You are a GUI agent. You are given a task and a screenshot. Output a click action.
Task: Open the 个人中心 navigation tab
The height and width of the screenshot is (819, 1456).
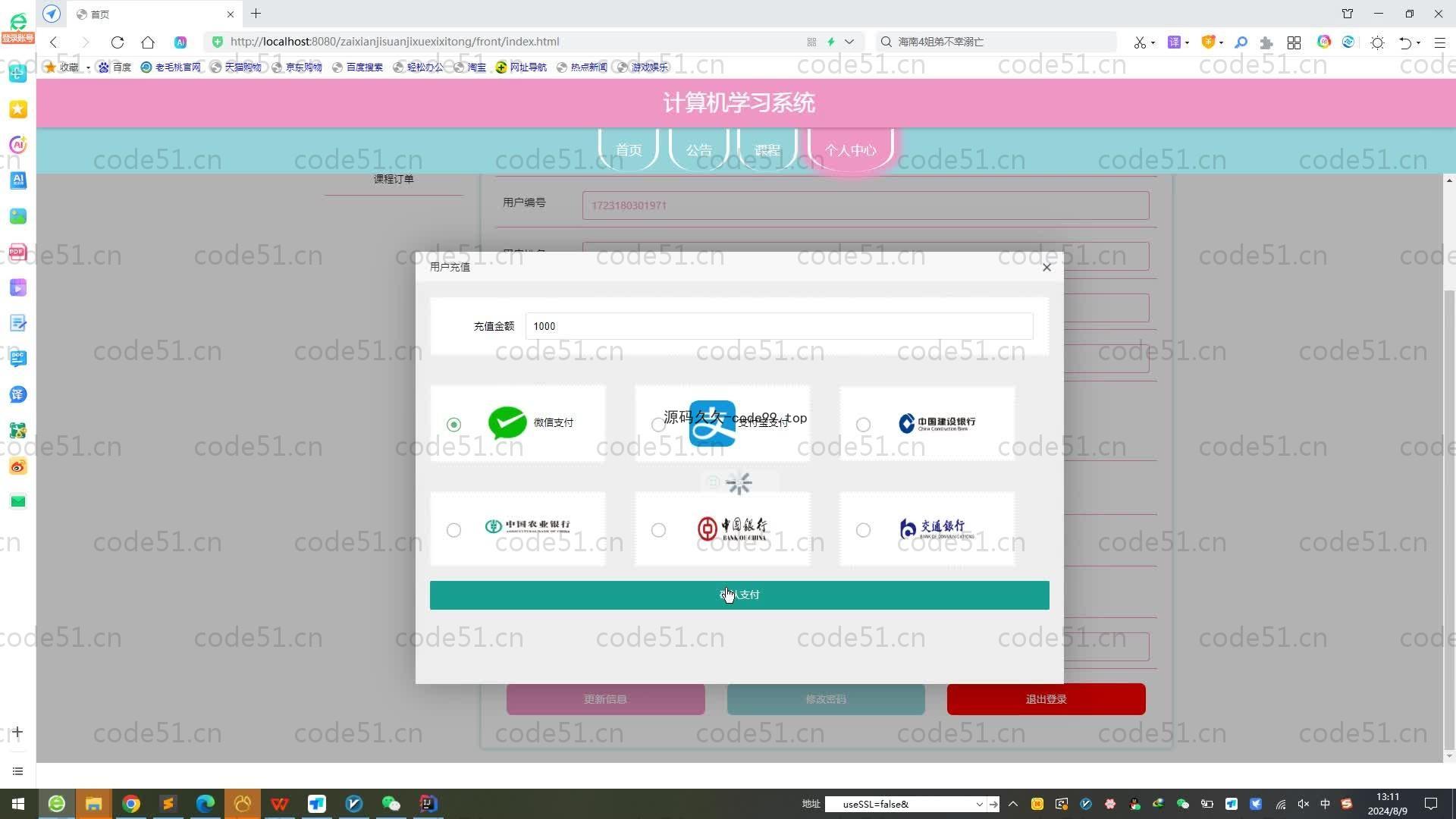pos(850,149)
